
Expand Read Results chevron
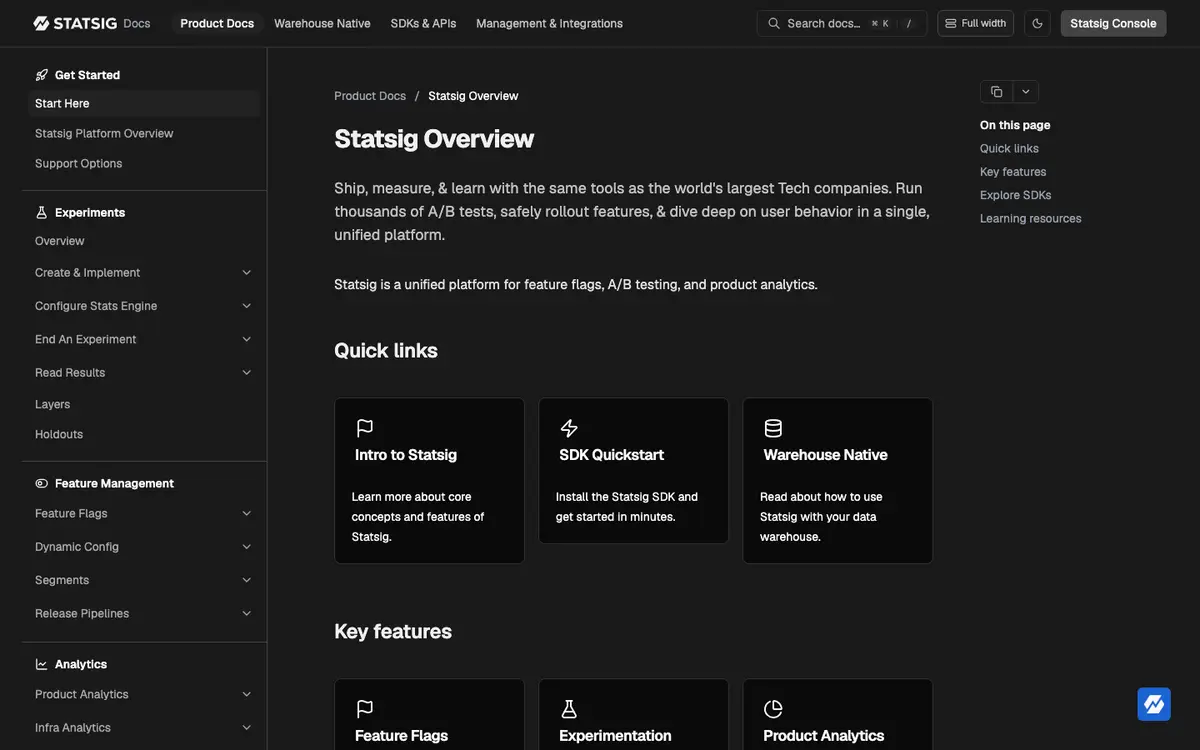pos(247,373)
